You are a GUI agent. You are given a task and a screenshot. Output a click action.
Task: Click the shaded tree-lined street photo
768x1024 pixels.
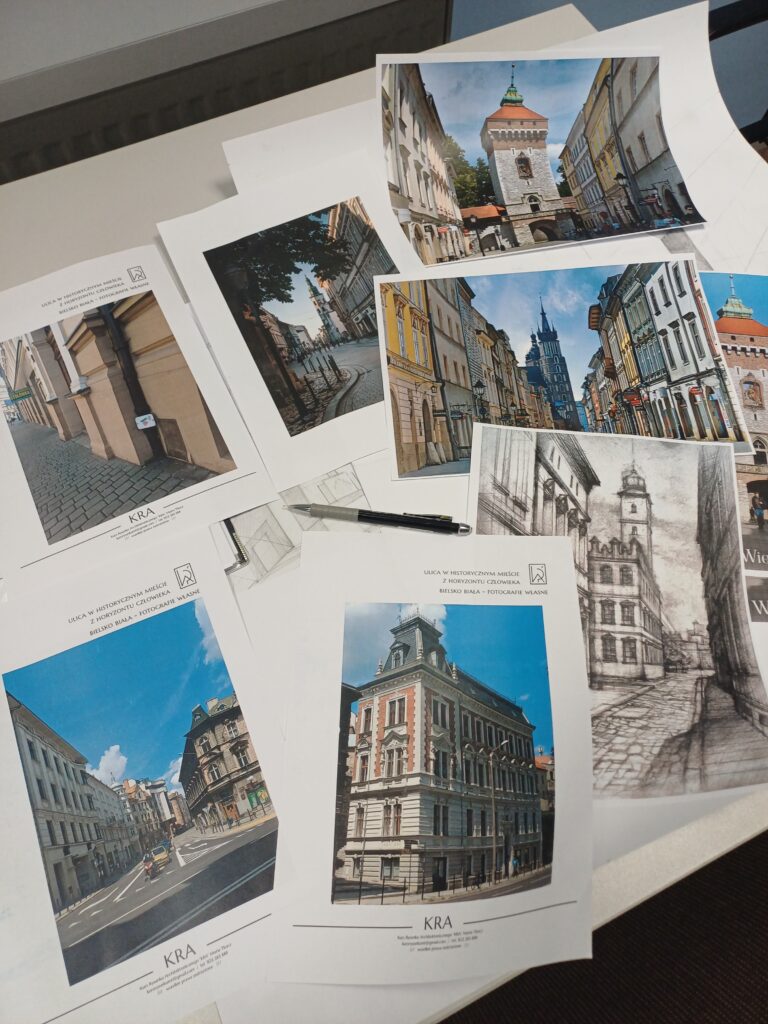pyautogui.click(x=302, y=315)
